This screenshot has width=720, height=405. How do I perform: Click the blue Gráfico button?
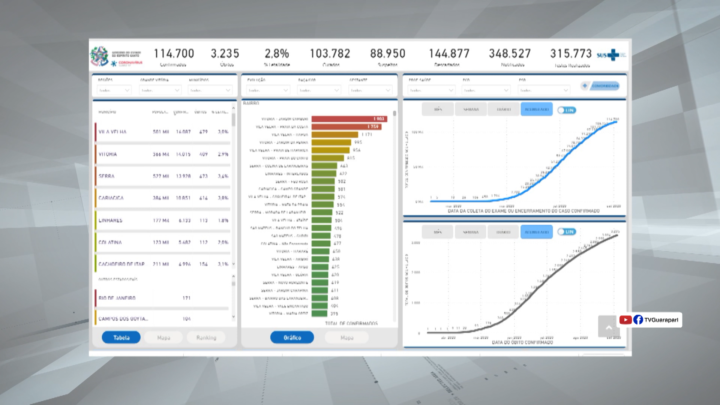pos(292,338)
